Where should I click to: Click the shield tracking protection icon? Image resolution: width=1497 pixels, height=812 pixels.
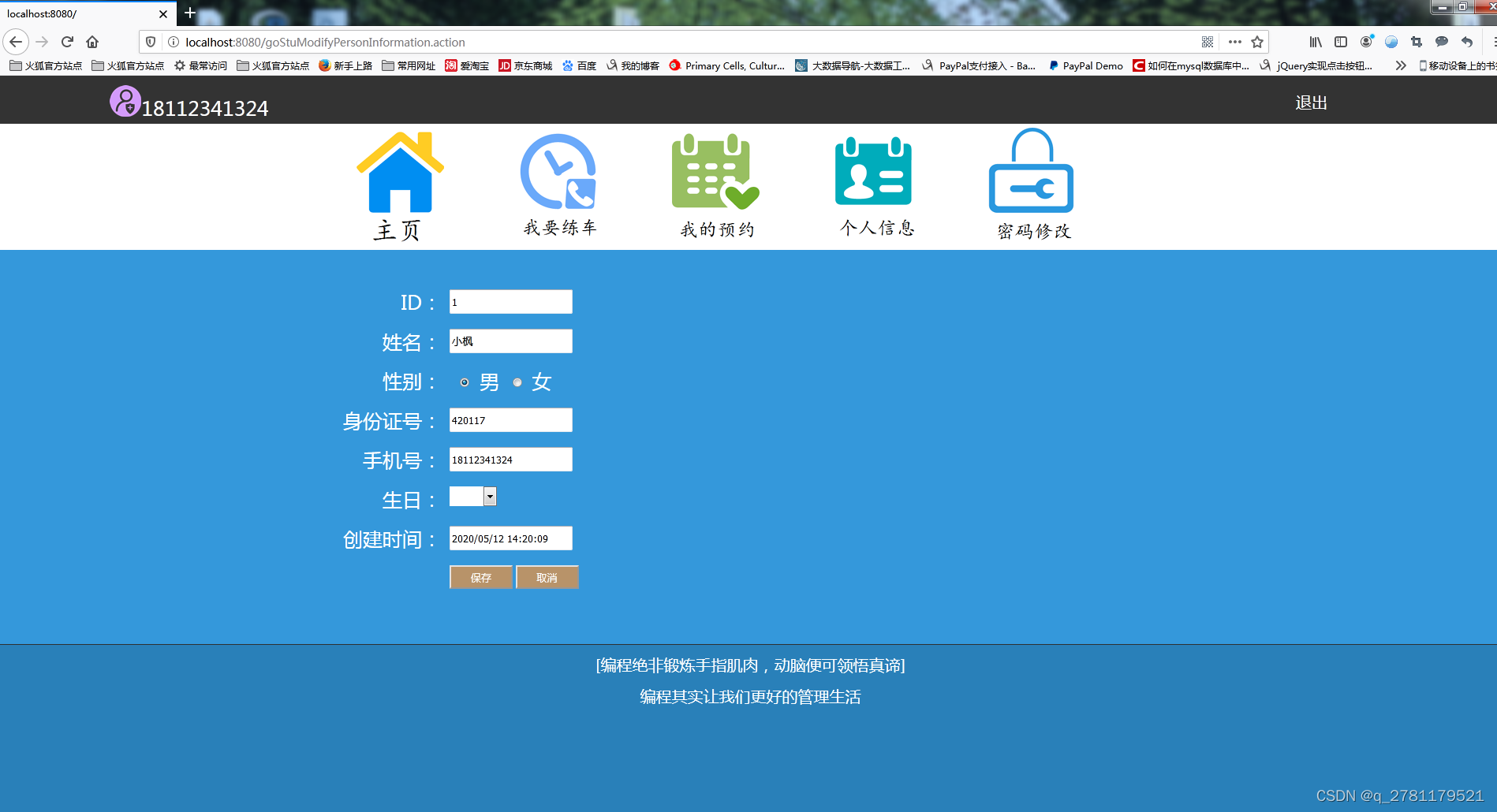(150, 42)
